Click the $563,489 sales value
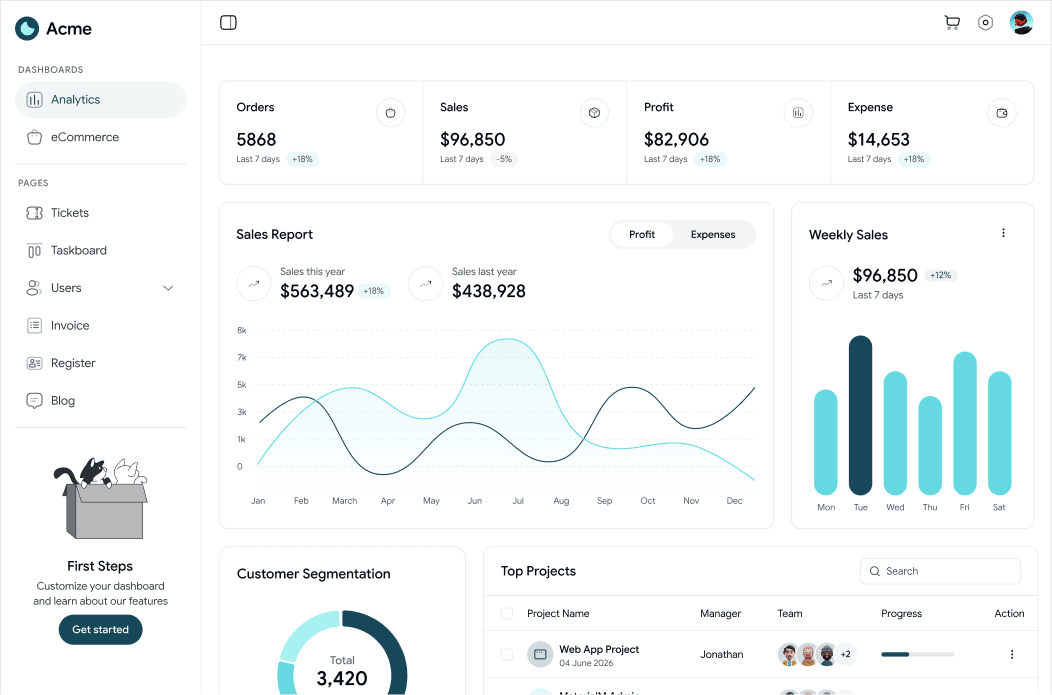The width and height of the screenshot is (1052, 695). pyautogui.click(x=317, y=291)
